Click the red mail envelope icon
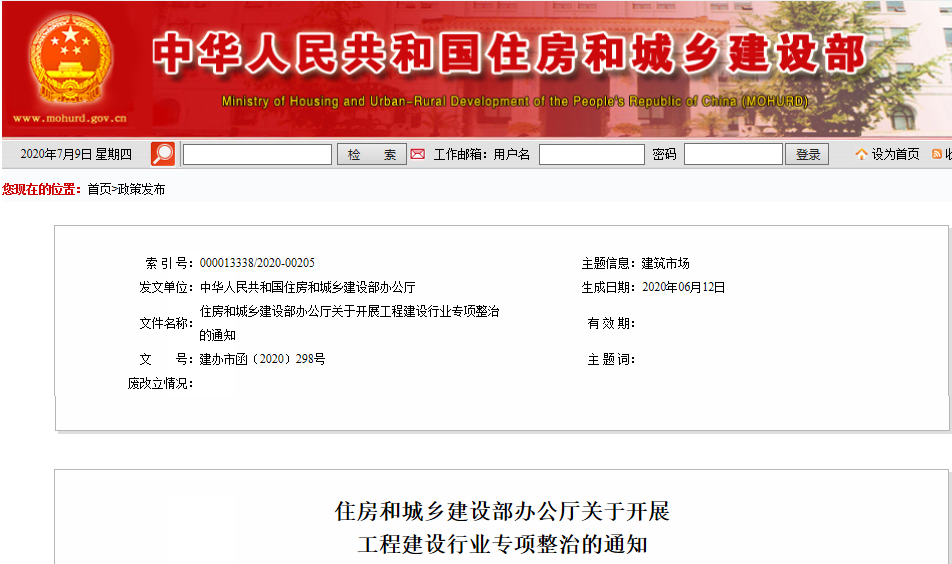 tap(418, 154)
